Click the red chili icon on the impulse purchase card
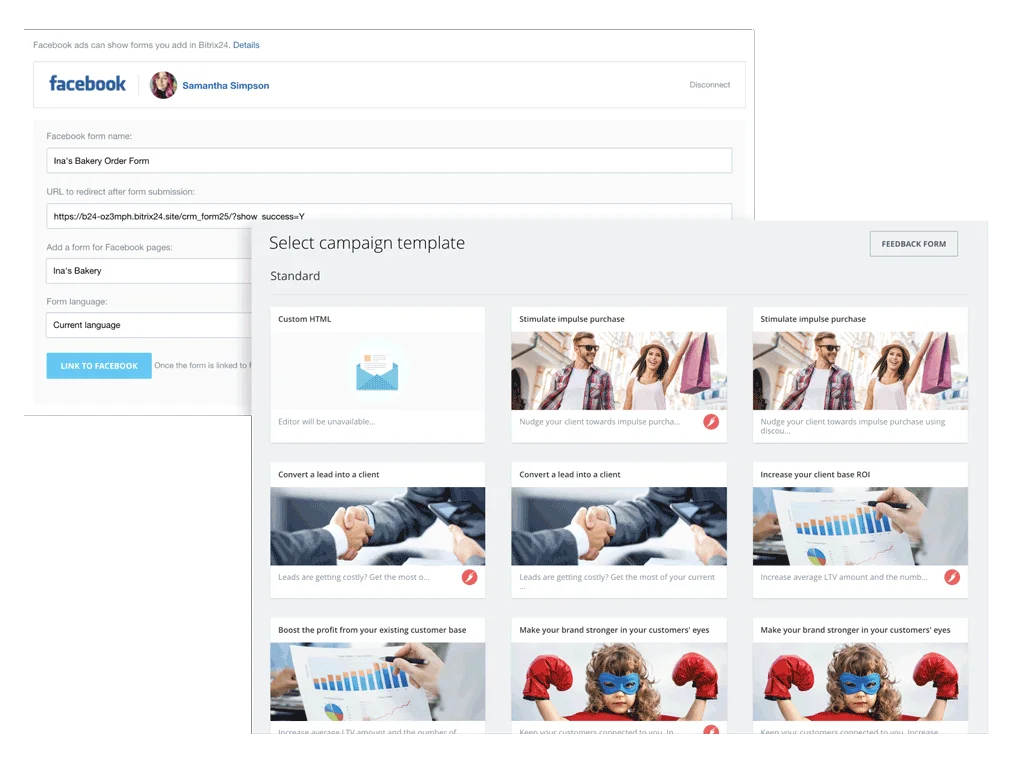Screen dimensions: 1018x768 coord(711,422)
